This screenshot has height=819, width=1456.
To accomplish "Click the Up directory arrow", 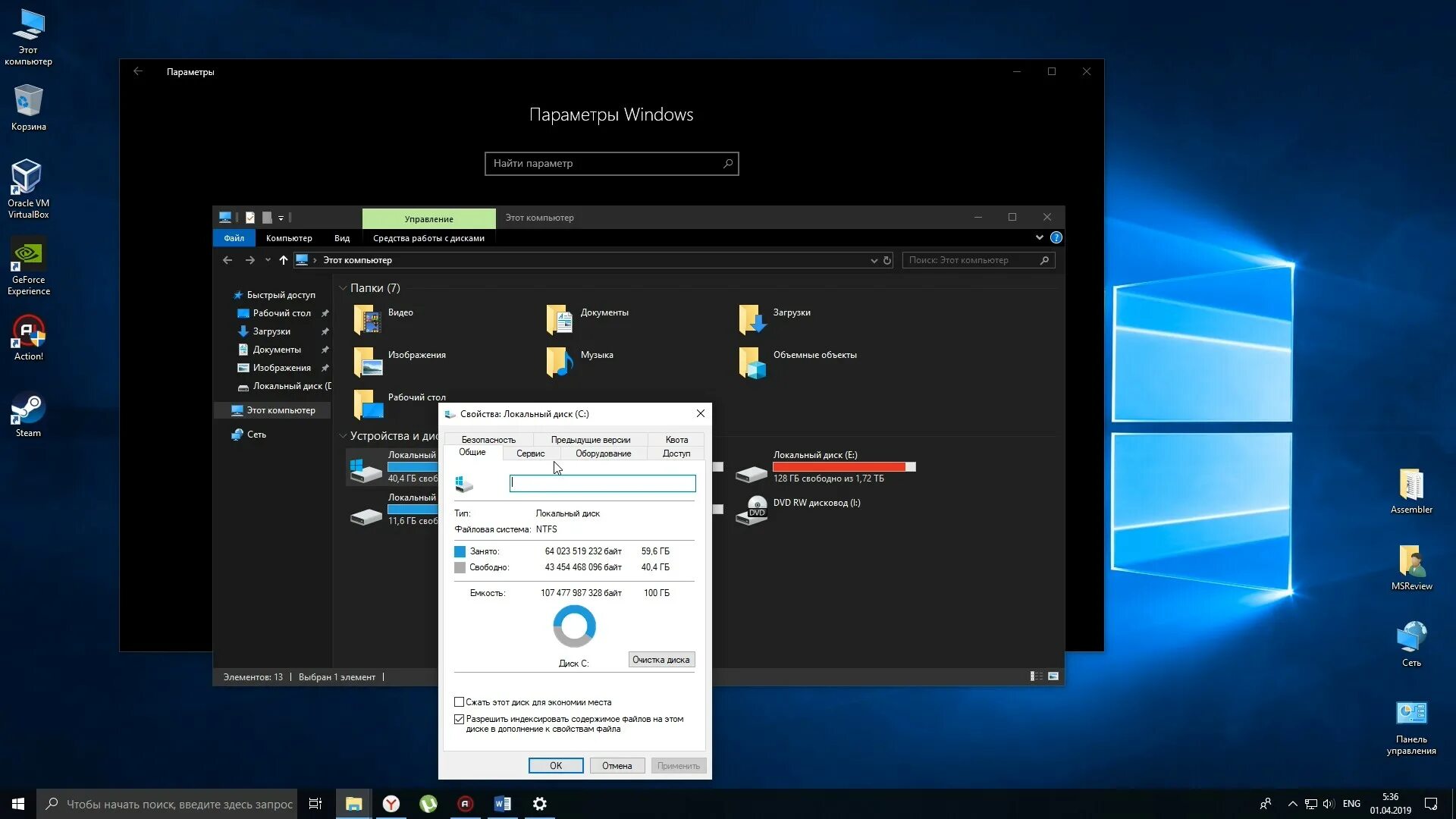I will pos(284,260).
